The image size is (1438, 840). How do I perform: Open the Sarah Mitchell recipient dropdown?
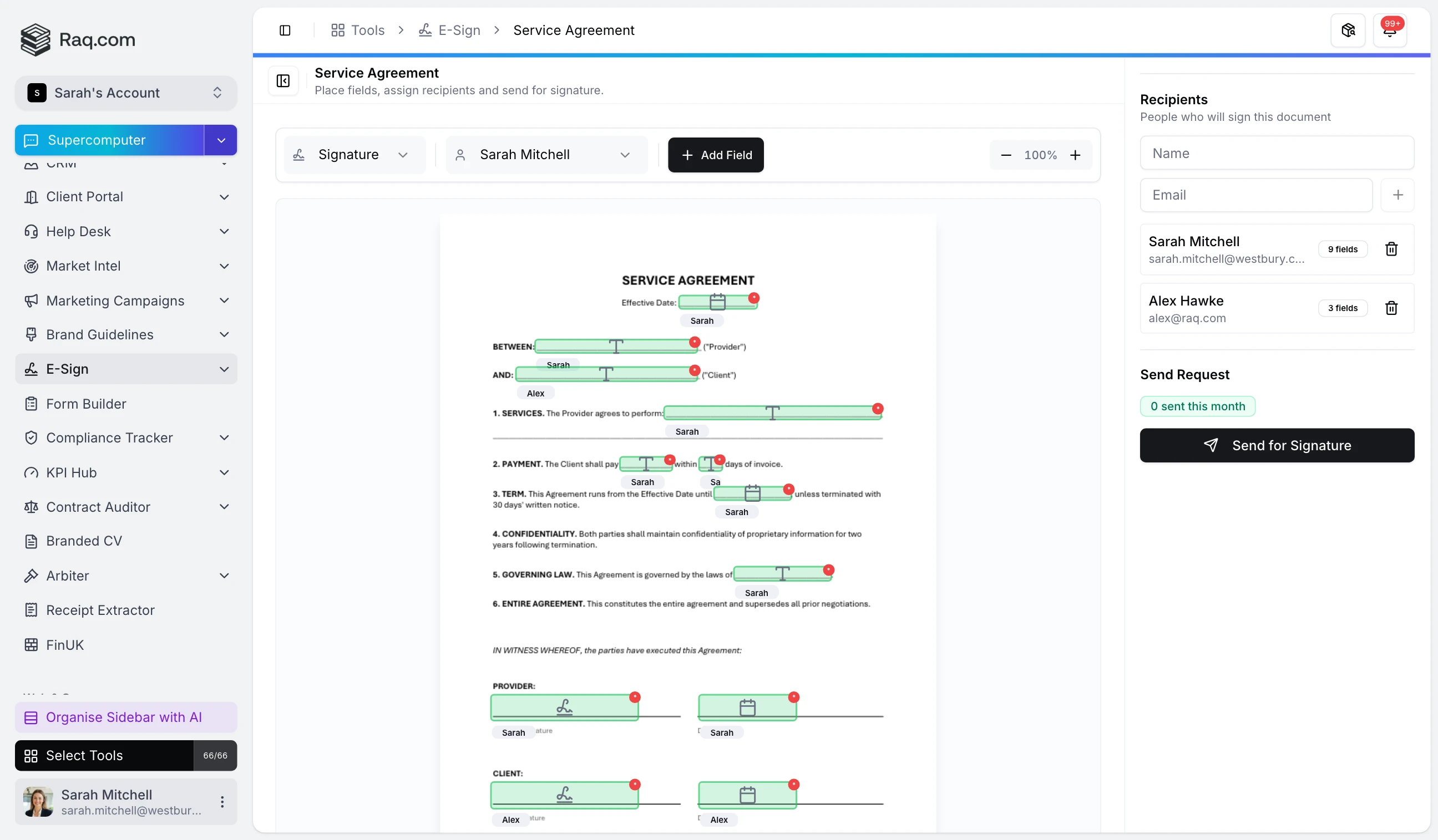click(546, 155)
